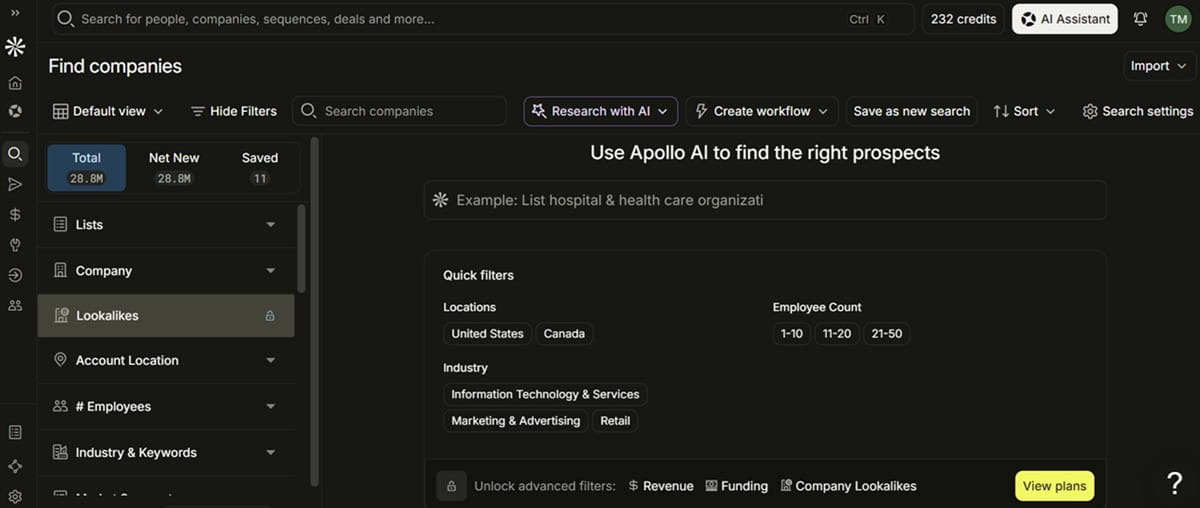Viewport: 1200px width, 508px height.
Task: Open the circled-arrow icon in sidebar
Action: 15,275
